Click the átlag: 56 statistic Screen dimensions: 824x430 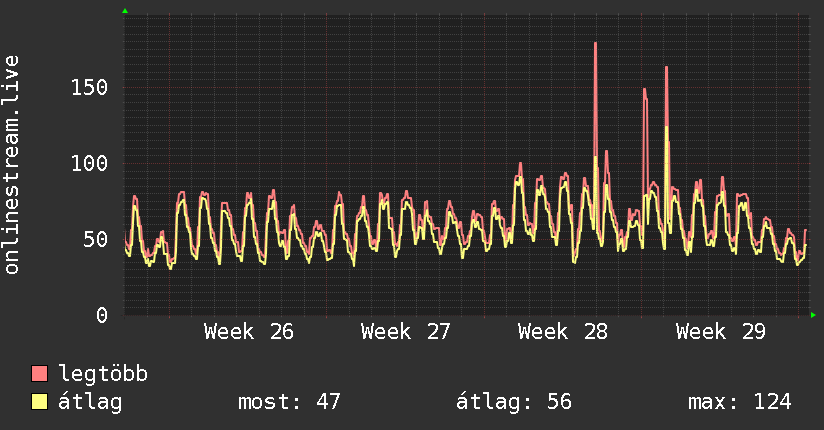click(x=513, y=402)
